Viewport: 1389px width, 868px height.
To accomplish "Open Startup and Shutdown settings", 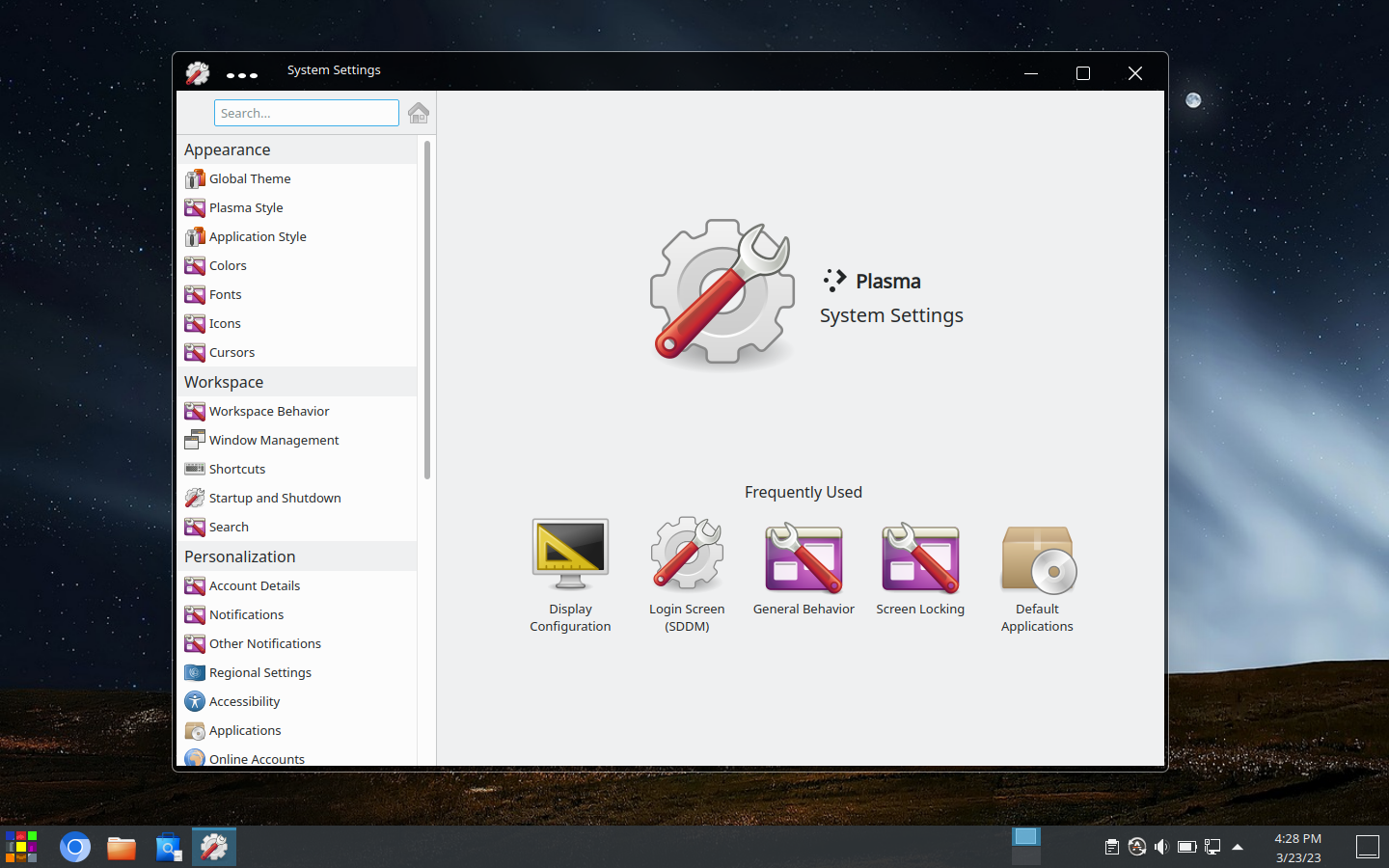I will tap(299, 498).
